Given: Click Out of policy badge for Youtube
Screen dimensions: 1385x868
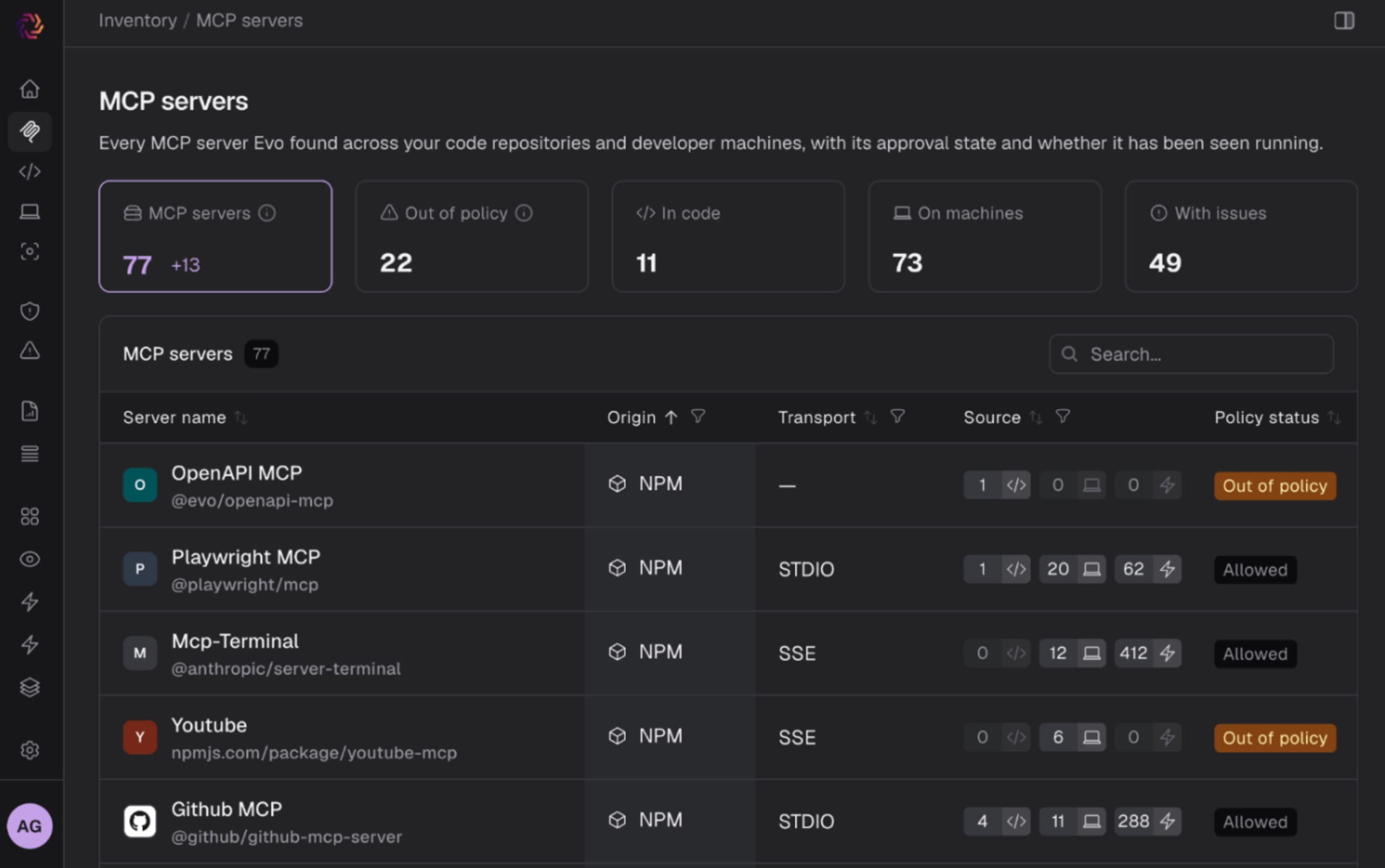Looking at the screenshot, I should (1275, 738).
